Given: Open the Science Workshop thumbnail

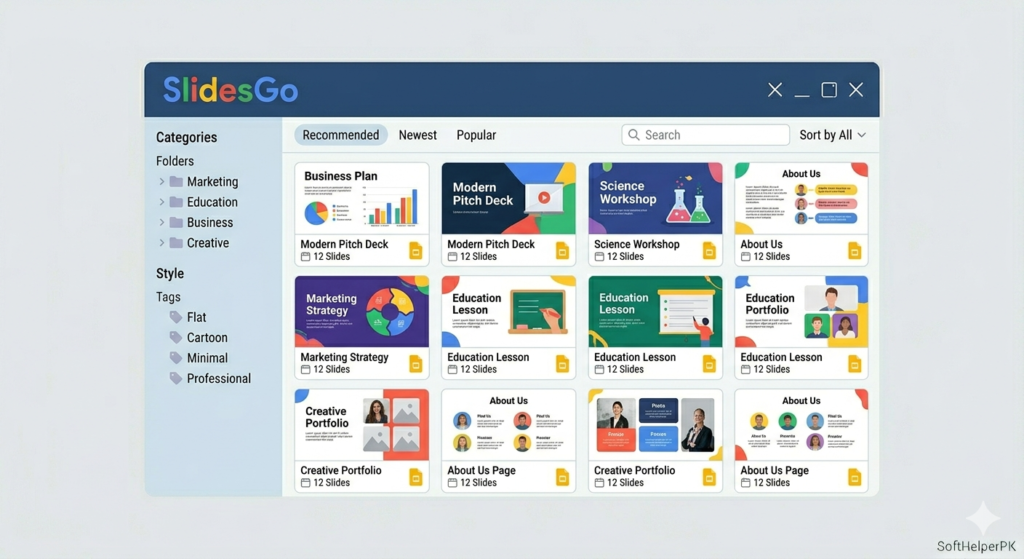Looking at the screenshot, I should click(x=655, y=199).
